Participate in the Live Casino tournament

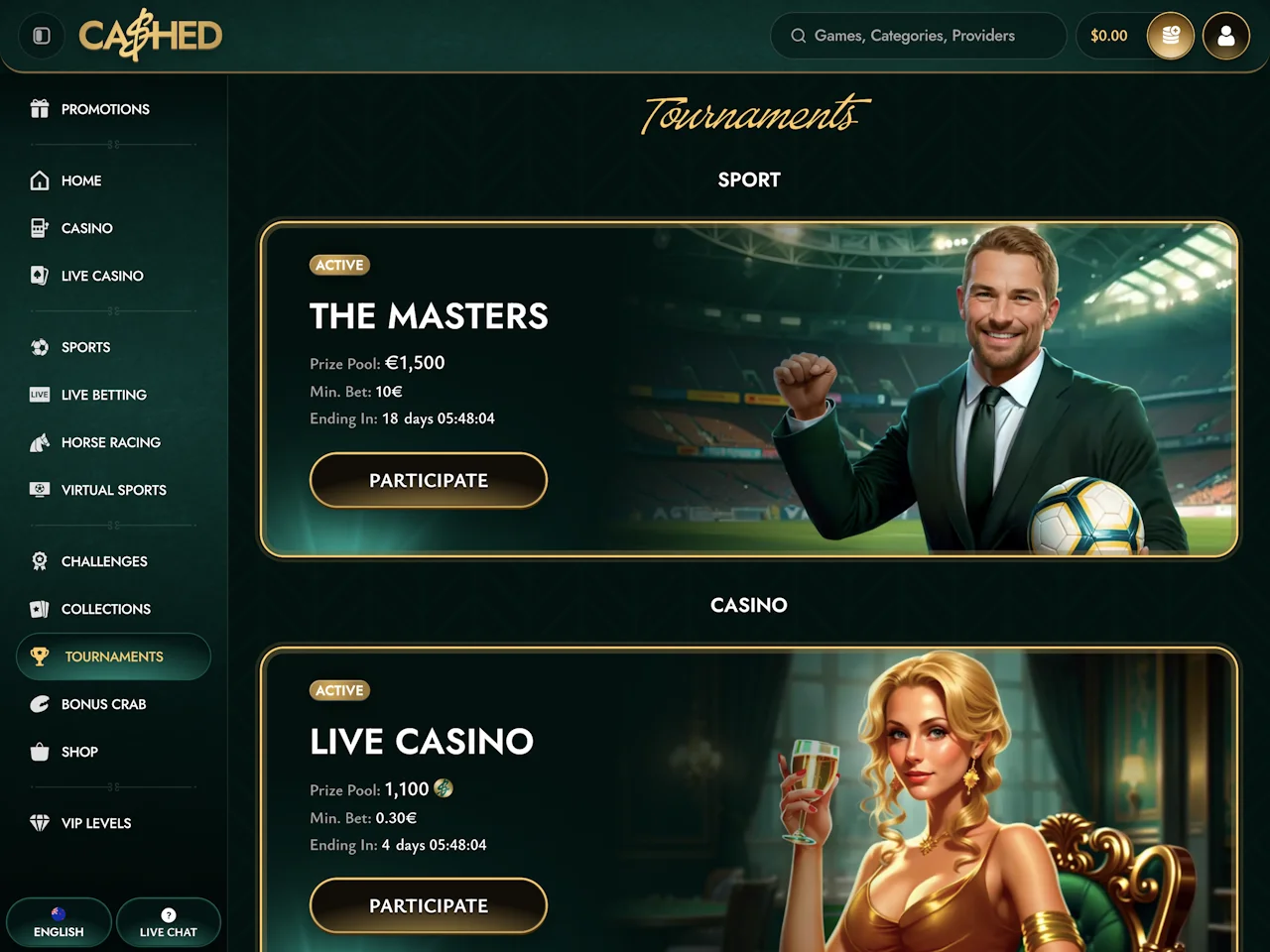(429, 905)
